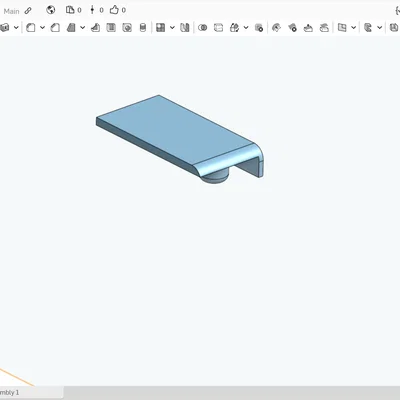Select the Boolean tool

point(202,28)
